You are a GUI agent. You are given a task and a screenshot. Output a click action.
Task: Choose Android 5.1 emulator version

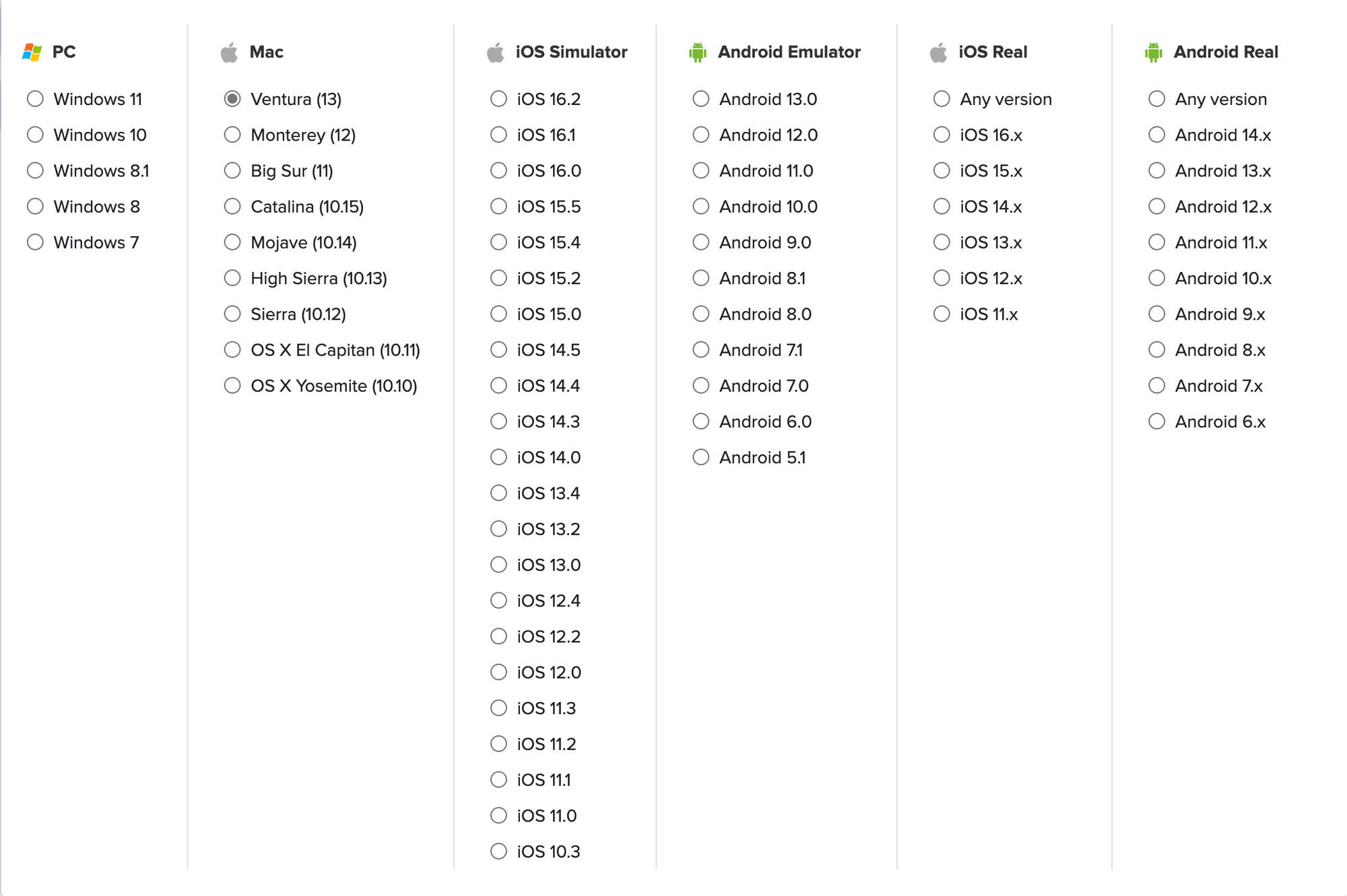[701, 457]
